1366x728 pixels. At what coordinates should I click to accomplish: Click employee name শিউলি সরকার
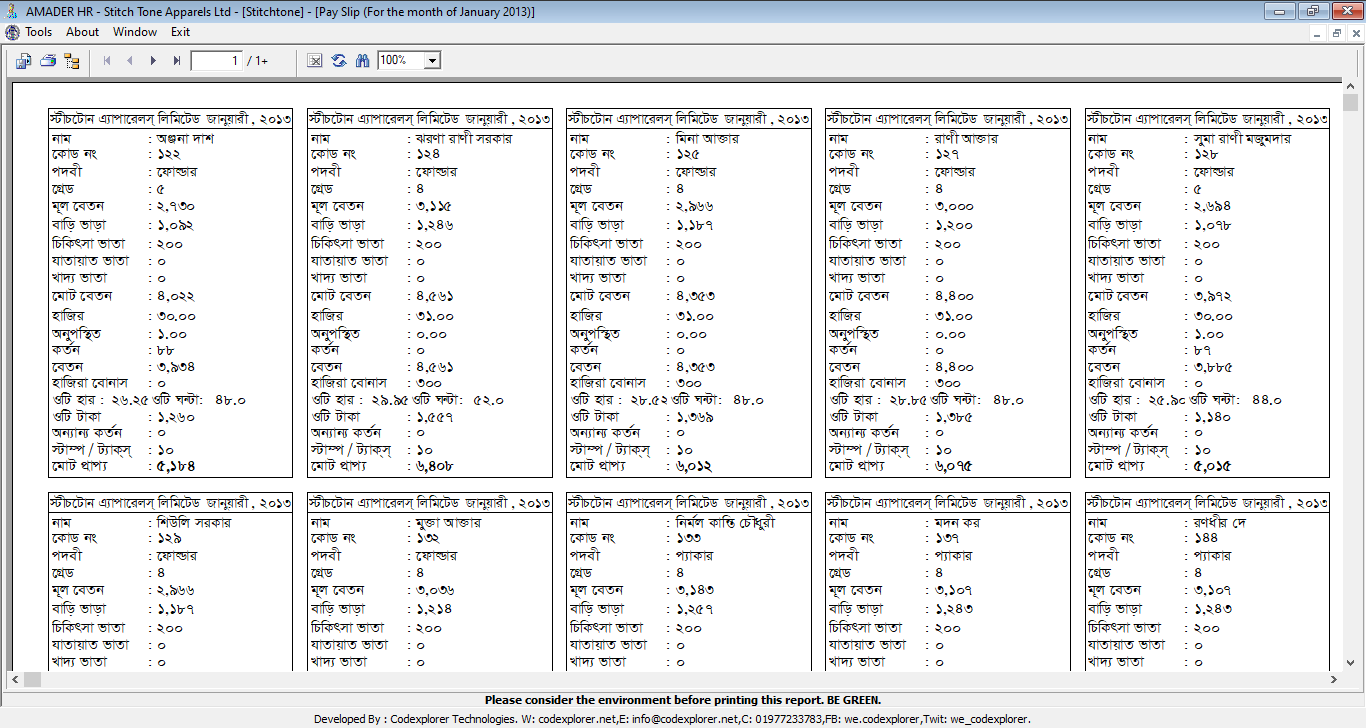[x=194, y=523]
